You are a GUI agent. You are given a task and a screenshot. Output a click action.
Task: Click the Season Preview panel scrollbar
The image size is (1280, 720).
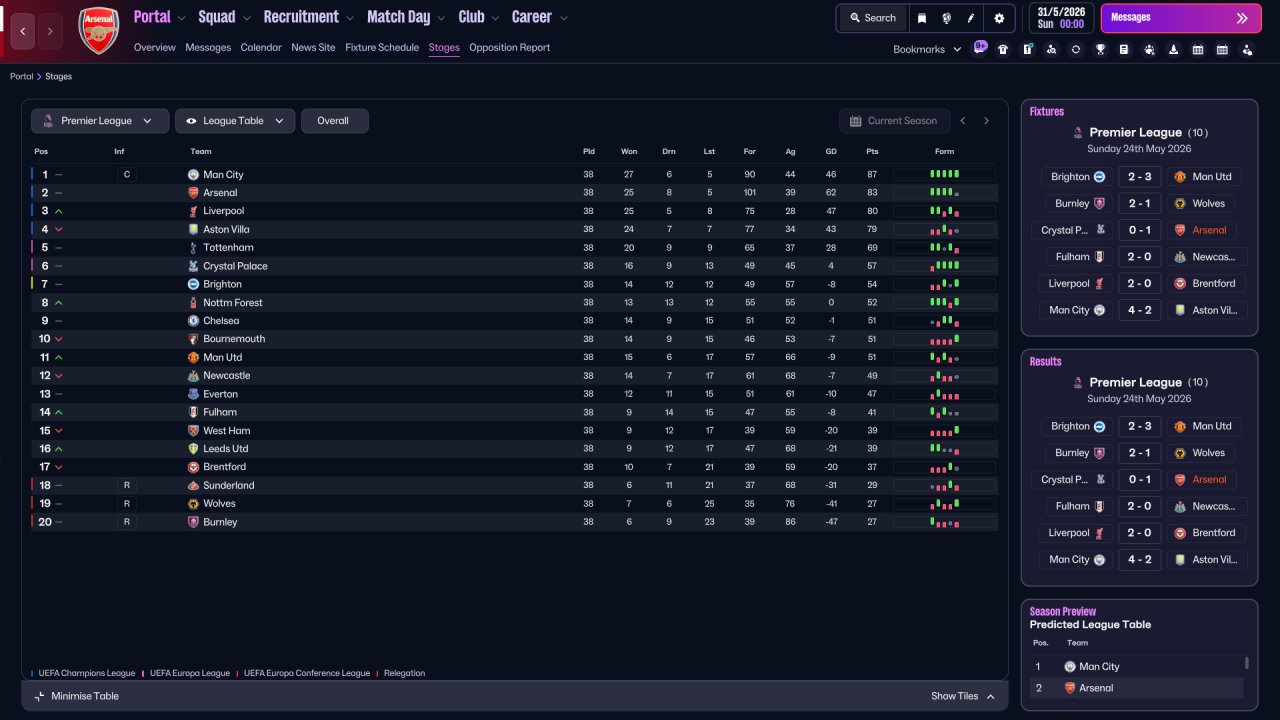[x=1246, y=663]
